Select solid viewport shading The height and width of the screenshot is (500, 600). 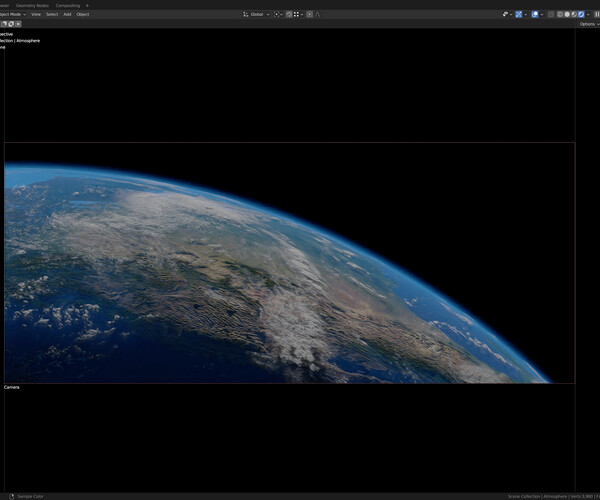[x=568, y=14]
